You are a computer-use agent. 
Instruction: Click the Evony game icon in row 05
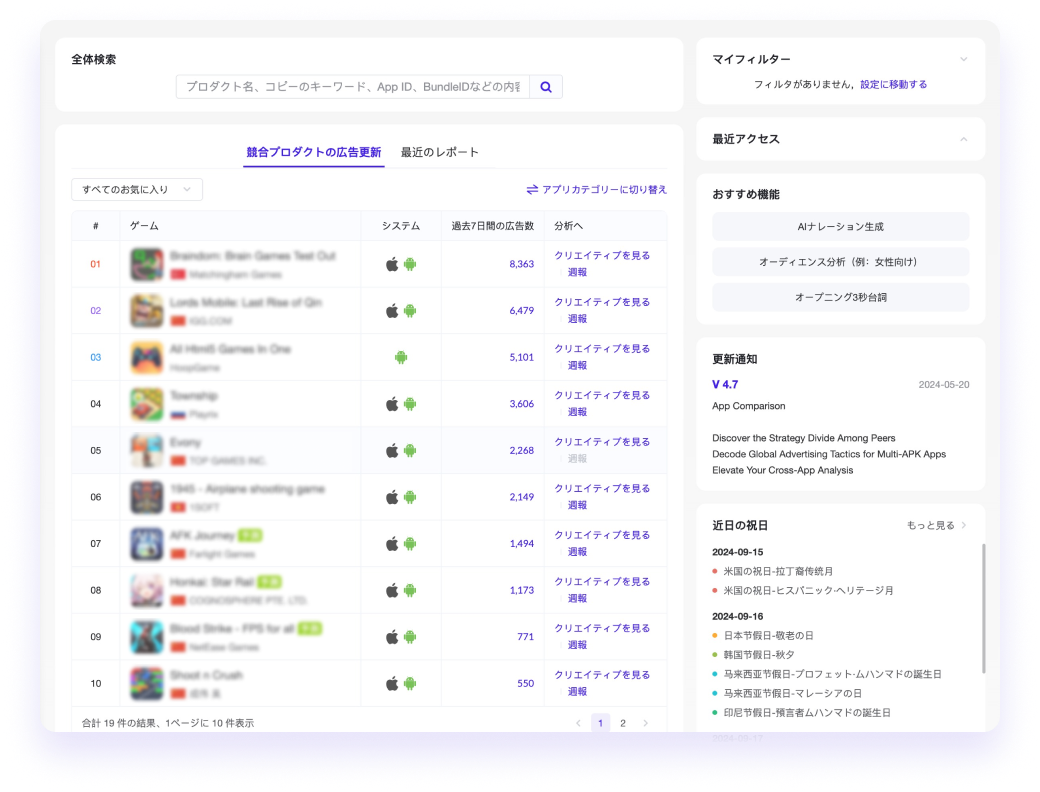tap(146, 451)
